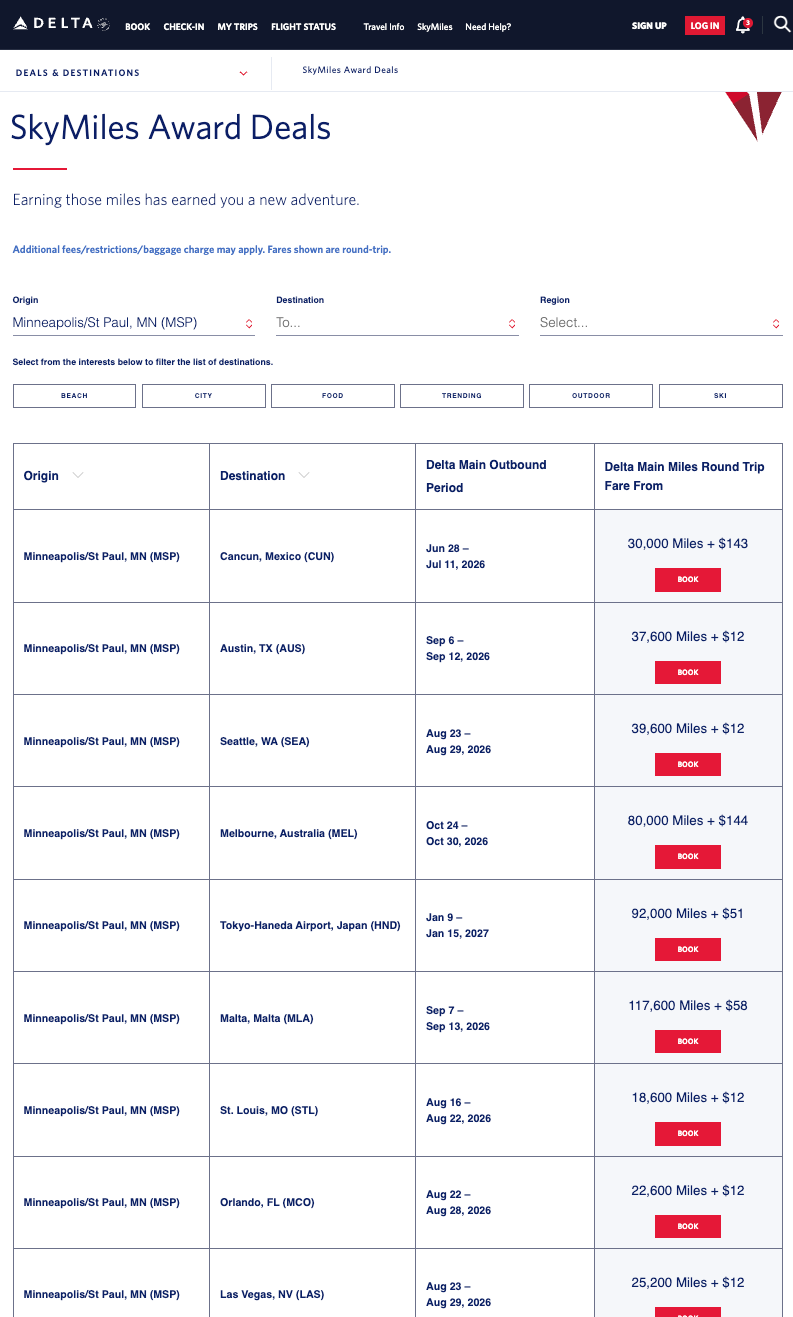Open the search magnifier icon
Screen dimensions: 793x1317
point(782,24)
